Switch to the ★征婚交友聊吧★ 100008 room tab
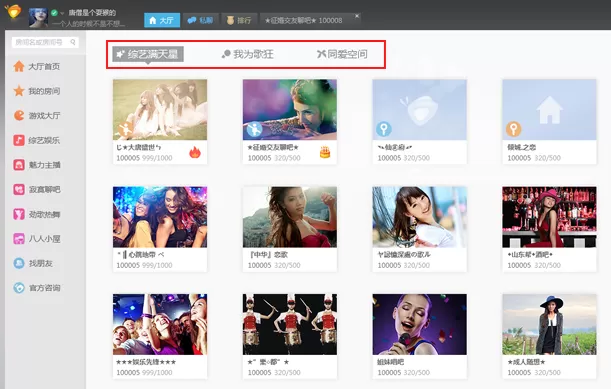The image size is (611, 389). (304, 20)
